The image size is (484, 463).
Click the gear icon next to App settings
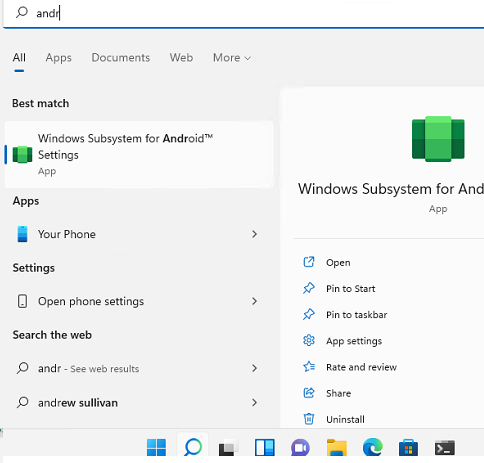[309, 340]
